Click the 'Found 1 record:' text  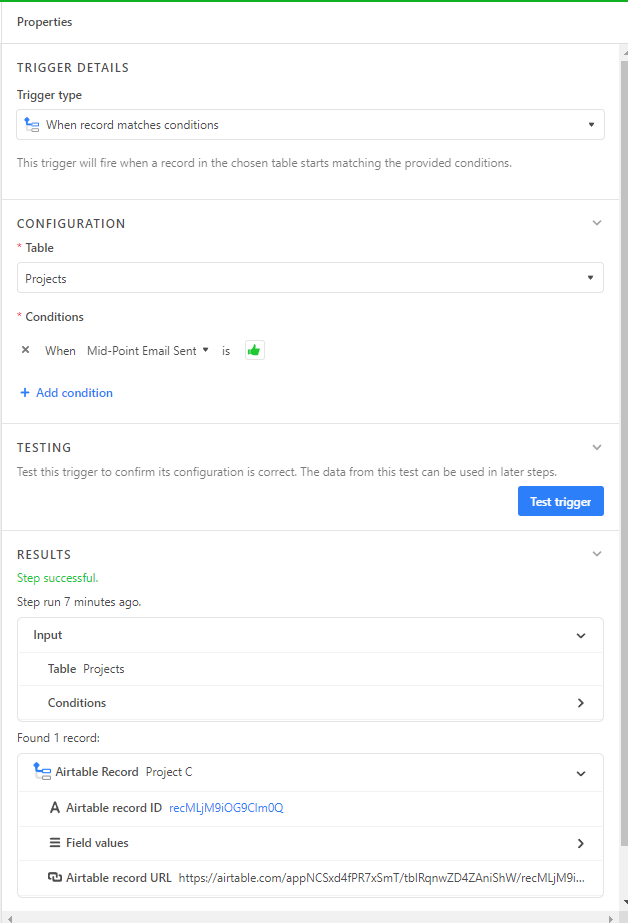point(58,738)
